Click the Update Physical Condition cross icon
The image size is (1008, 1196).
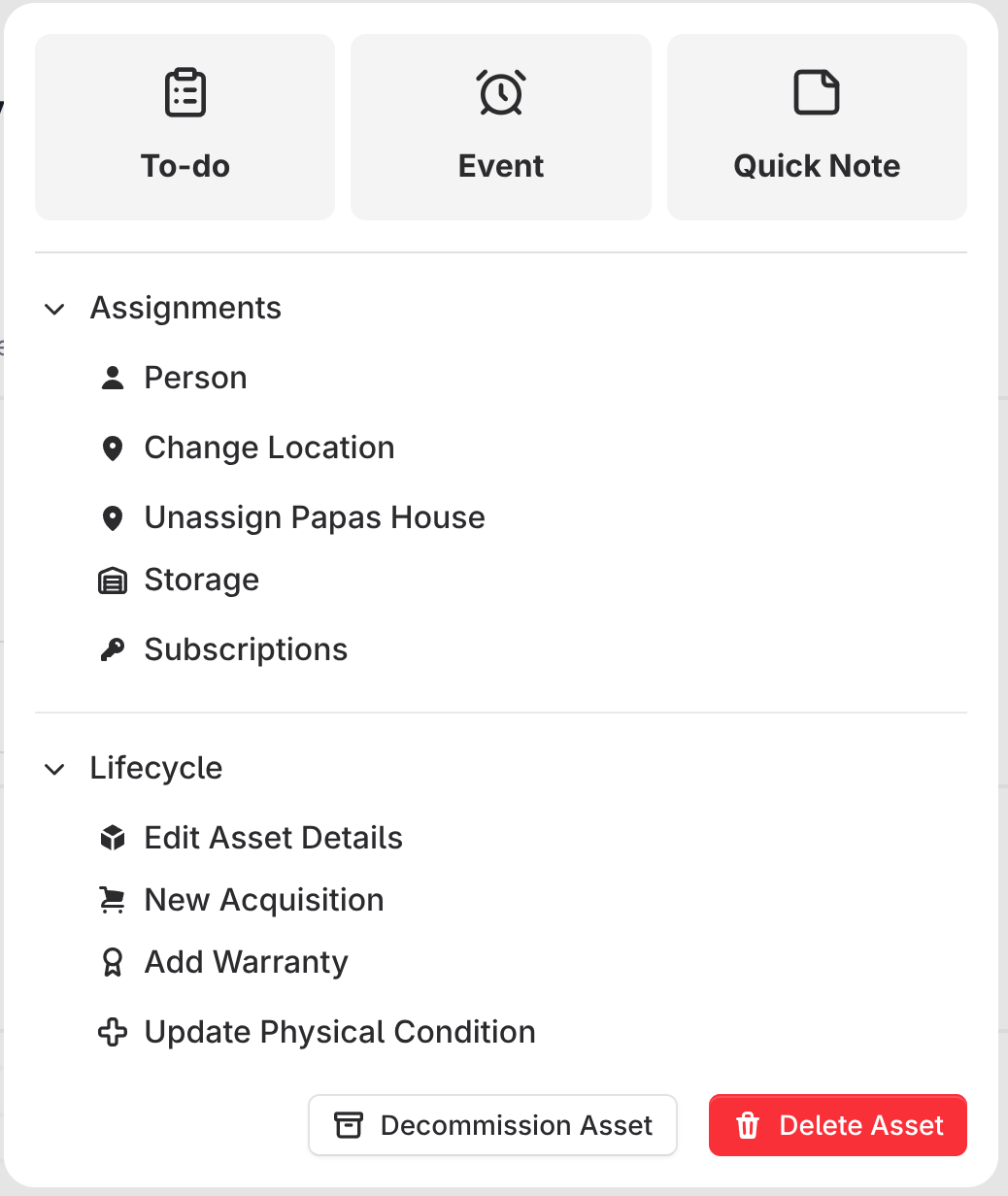coord(113,1032)
